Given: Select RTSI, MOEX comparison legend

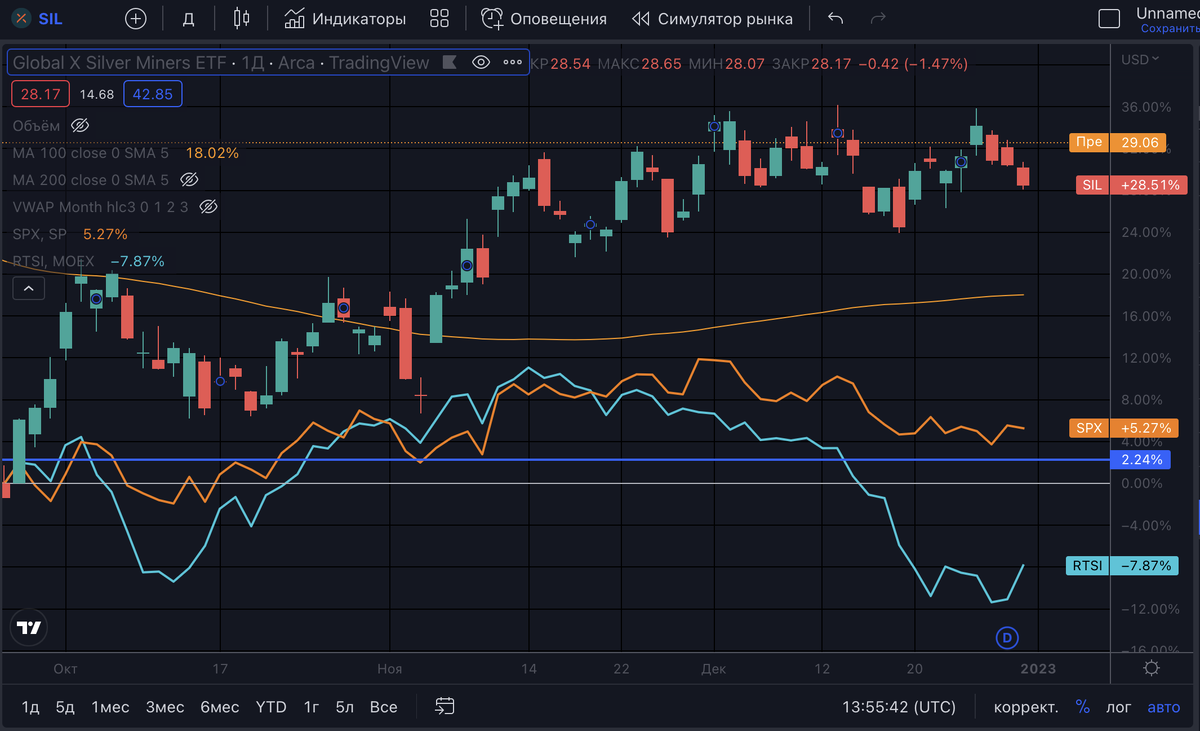Looking at the screenshot, I should click(53, 261).
